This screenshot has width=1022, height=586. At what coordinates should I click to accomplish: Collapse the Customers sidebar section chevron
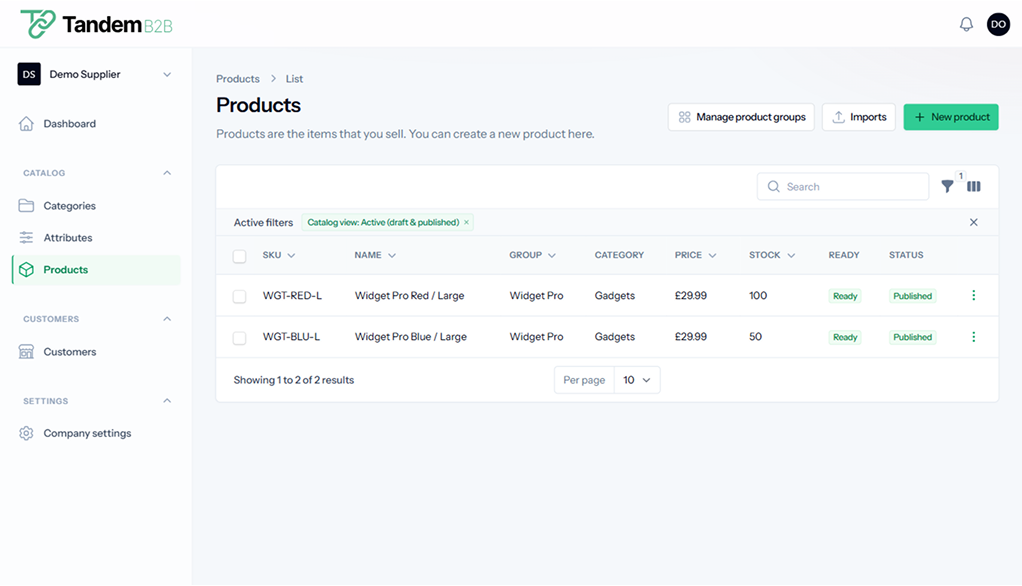pyautogui.click(x=167, y=319)
